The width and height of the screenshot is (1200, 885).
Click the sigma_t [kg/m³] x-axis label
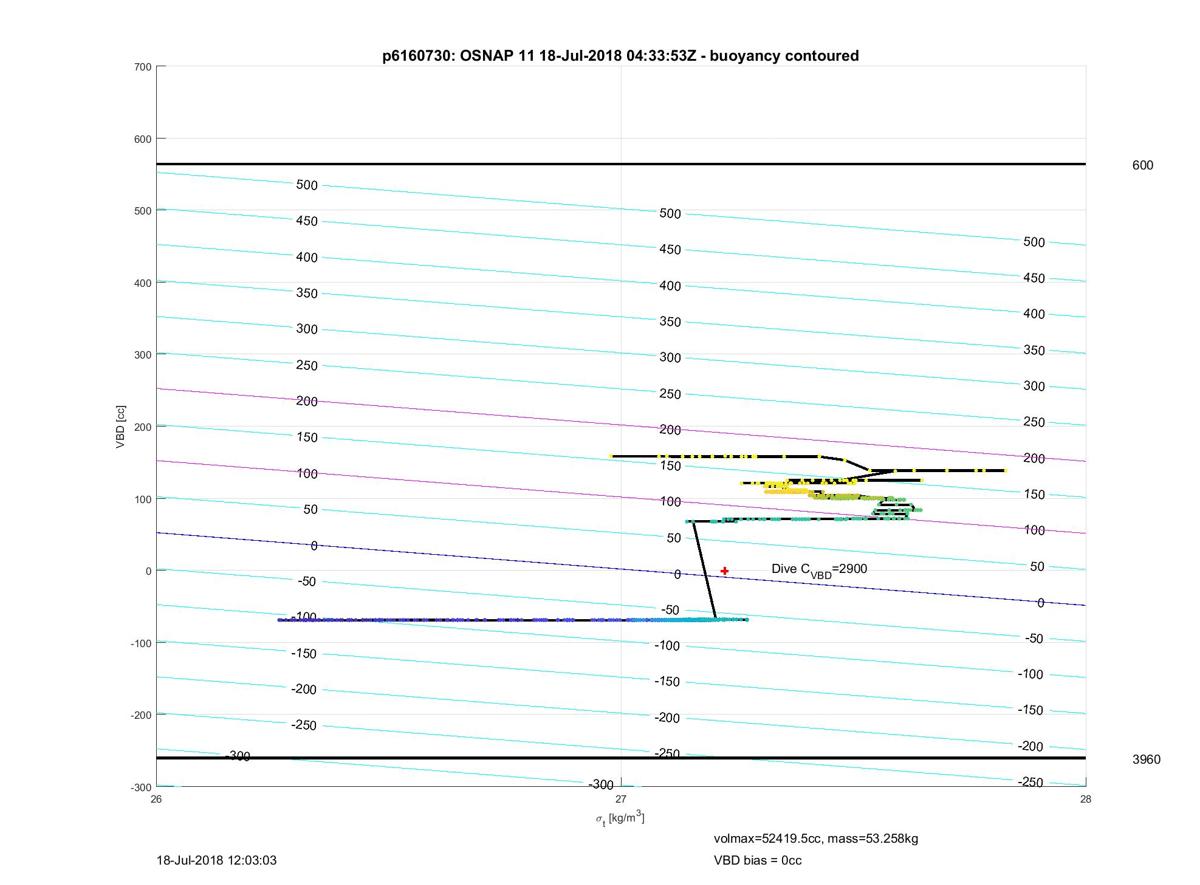(x=621, y=818)
